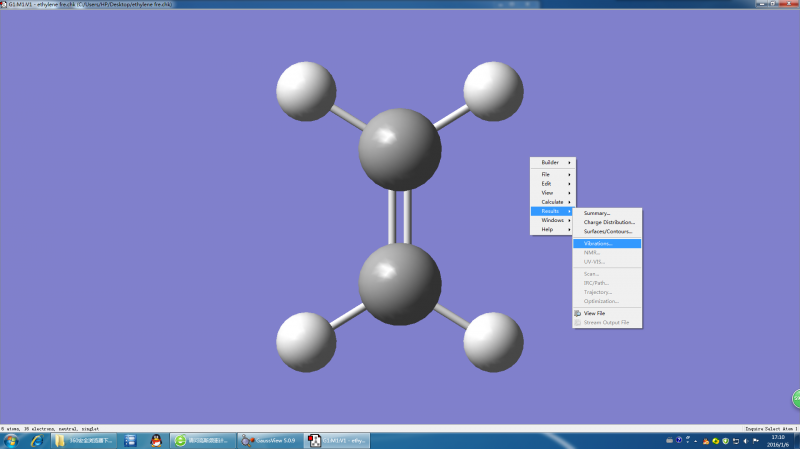Open the Summary results entry
Screen dimensions: 800x449
597,213
